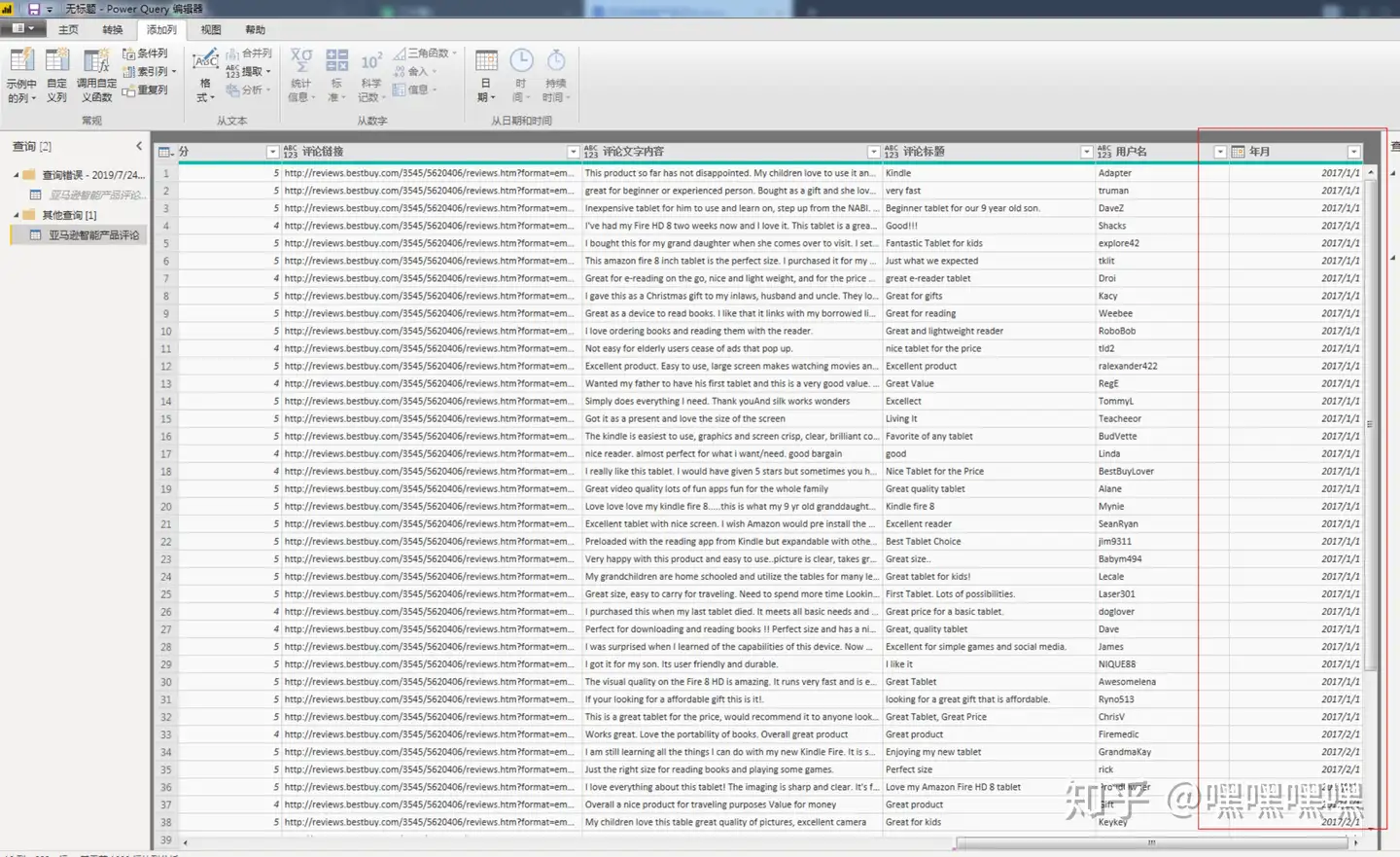The height and width of the screenshot is (857, 1400).
Task: Click the date type icon of 年月 column
Action: [x=1238, y=152]
